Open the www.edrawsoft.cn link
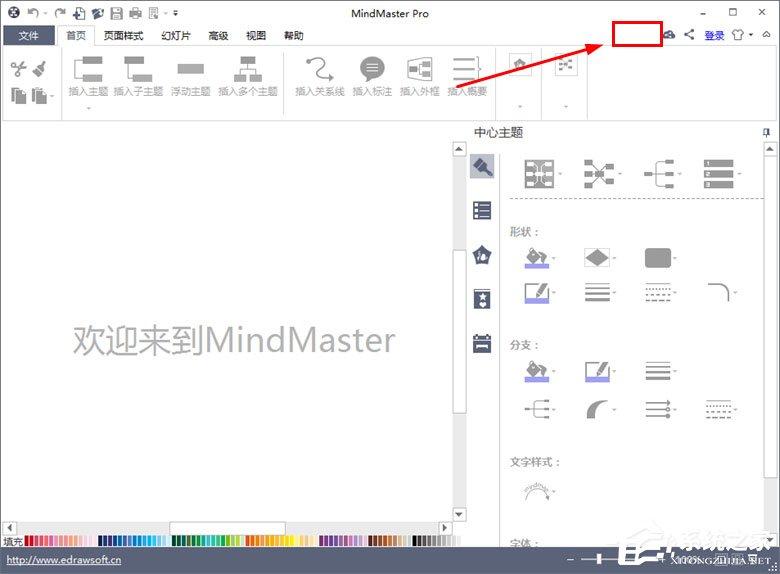Image resolution: width=780 pixels, height=574 pixels. (64, 560)
